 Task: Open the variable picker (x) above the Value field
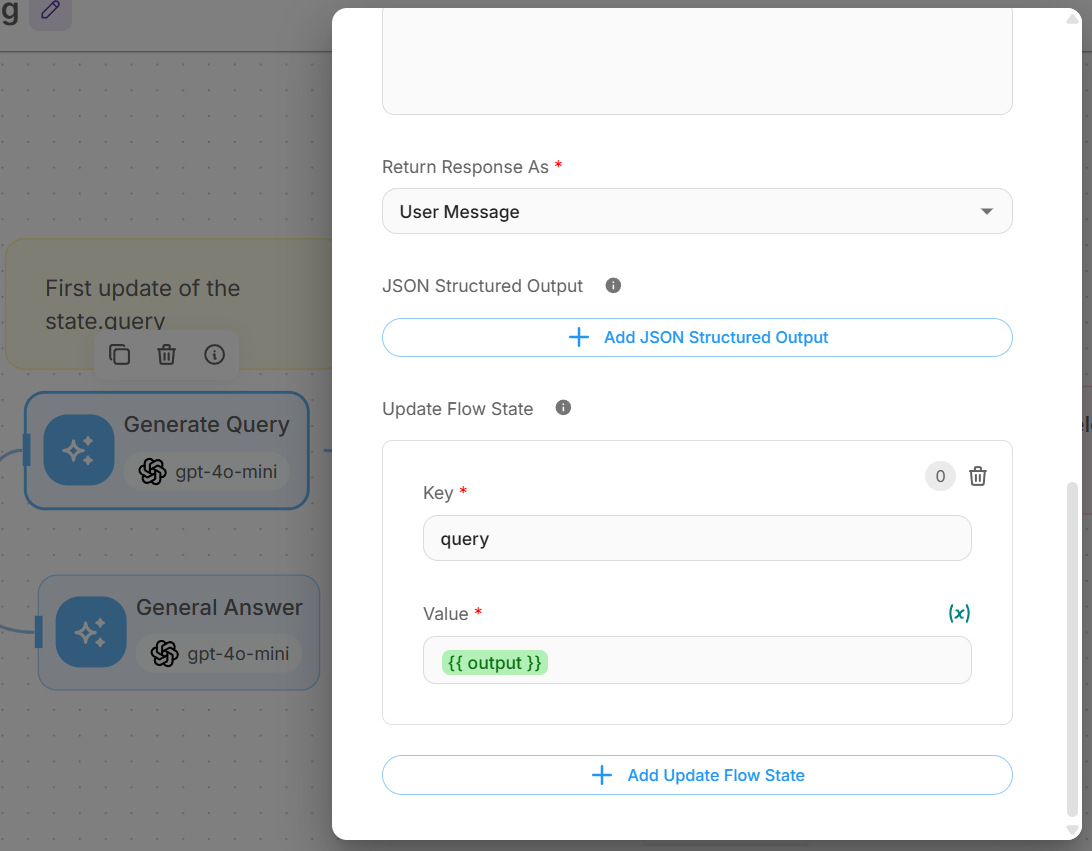pos(959,613)
